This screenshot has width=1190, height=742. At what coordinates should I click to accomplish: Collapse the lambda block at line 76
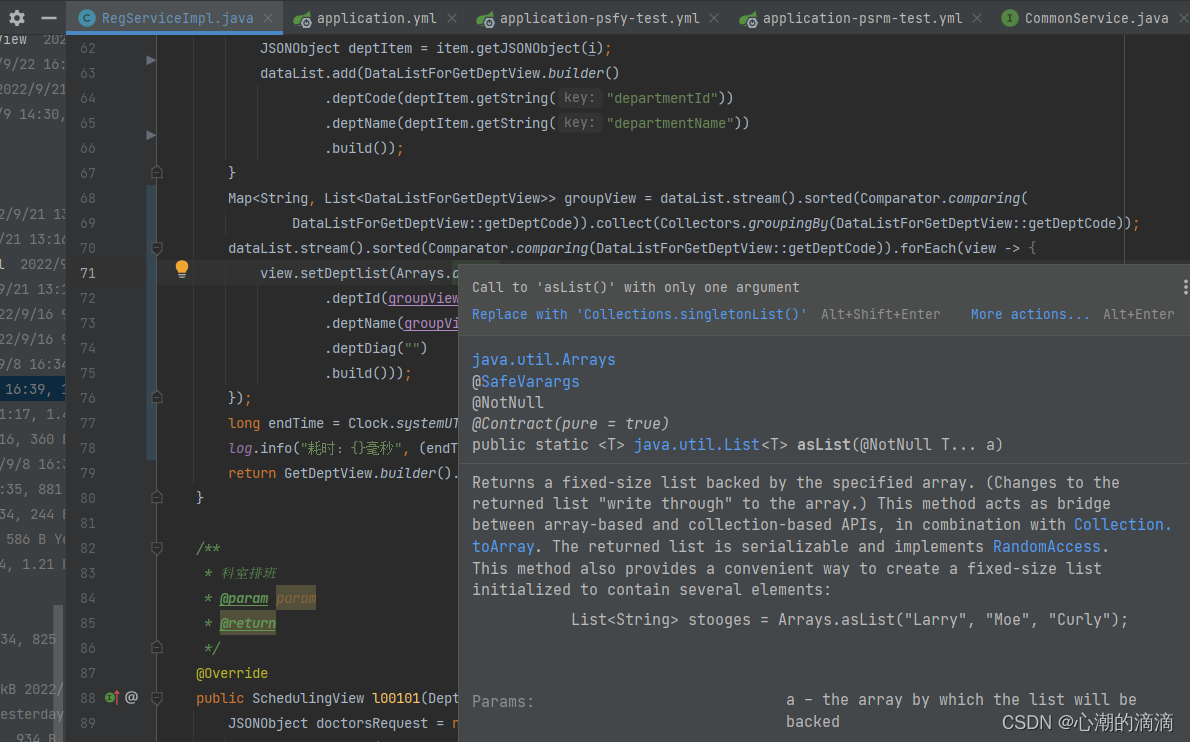[156, 397]
